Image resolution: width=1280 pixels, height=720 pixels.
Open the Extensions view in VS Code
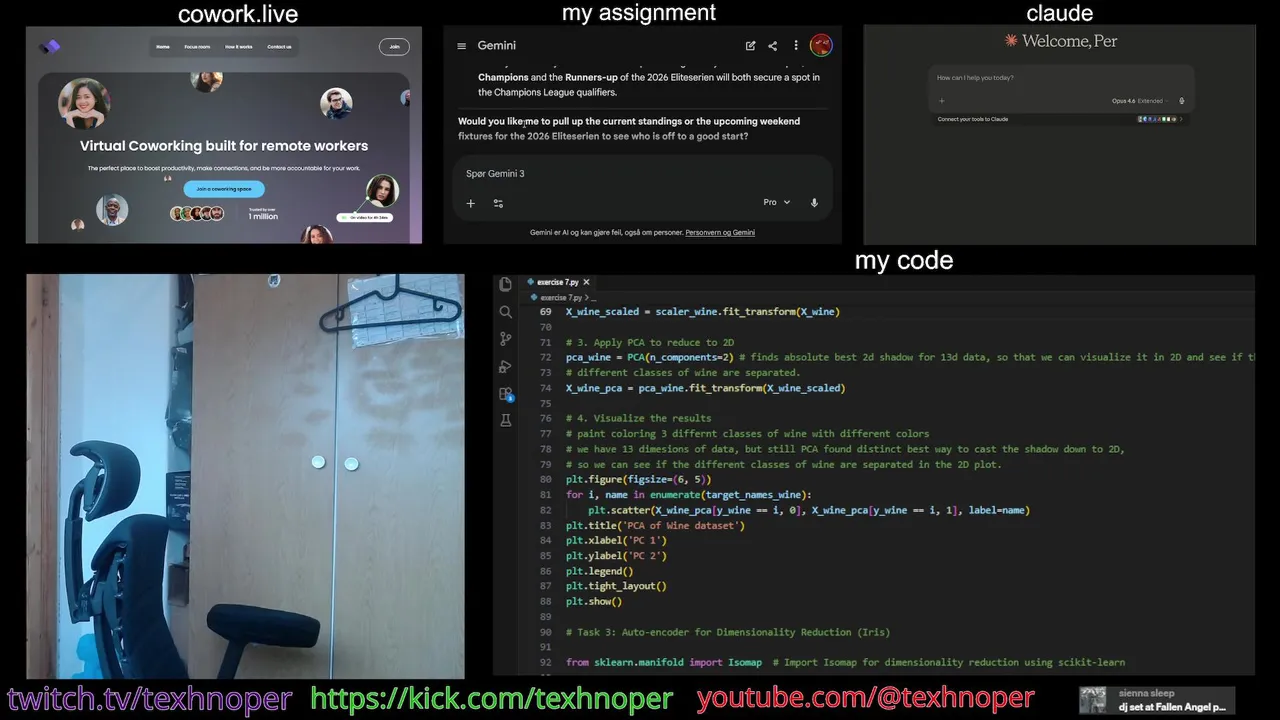coord(505,394)
